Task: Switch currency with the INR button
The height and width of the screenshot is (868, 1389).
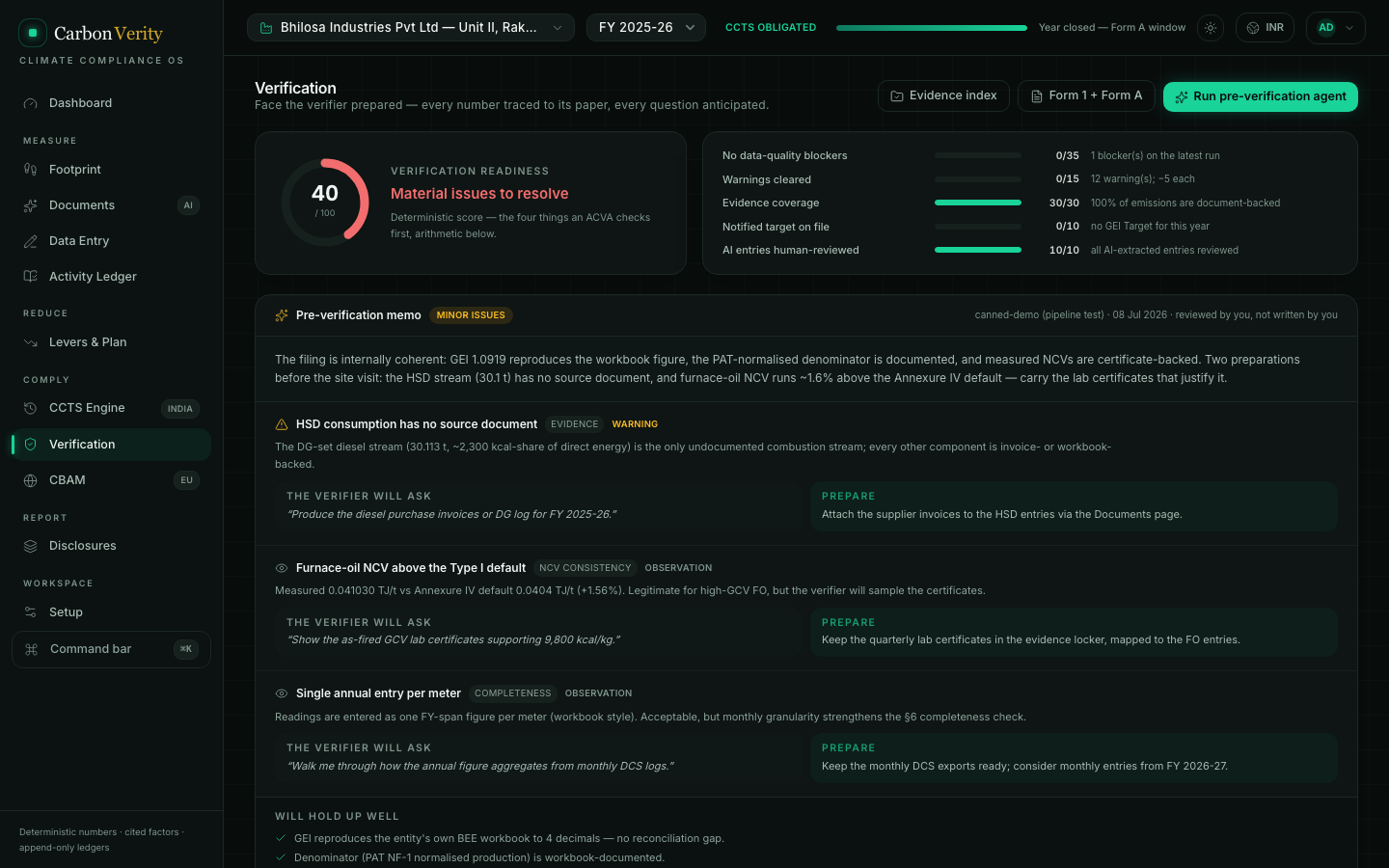Action: (x=1265, y=28)
